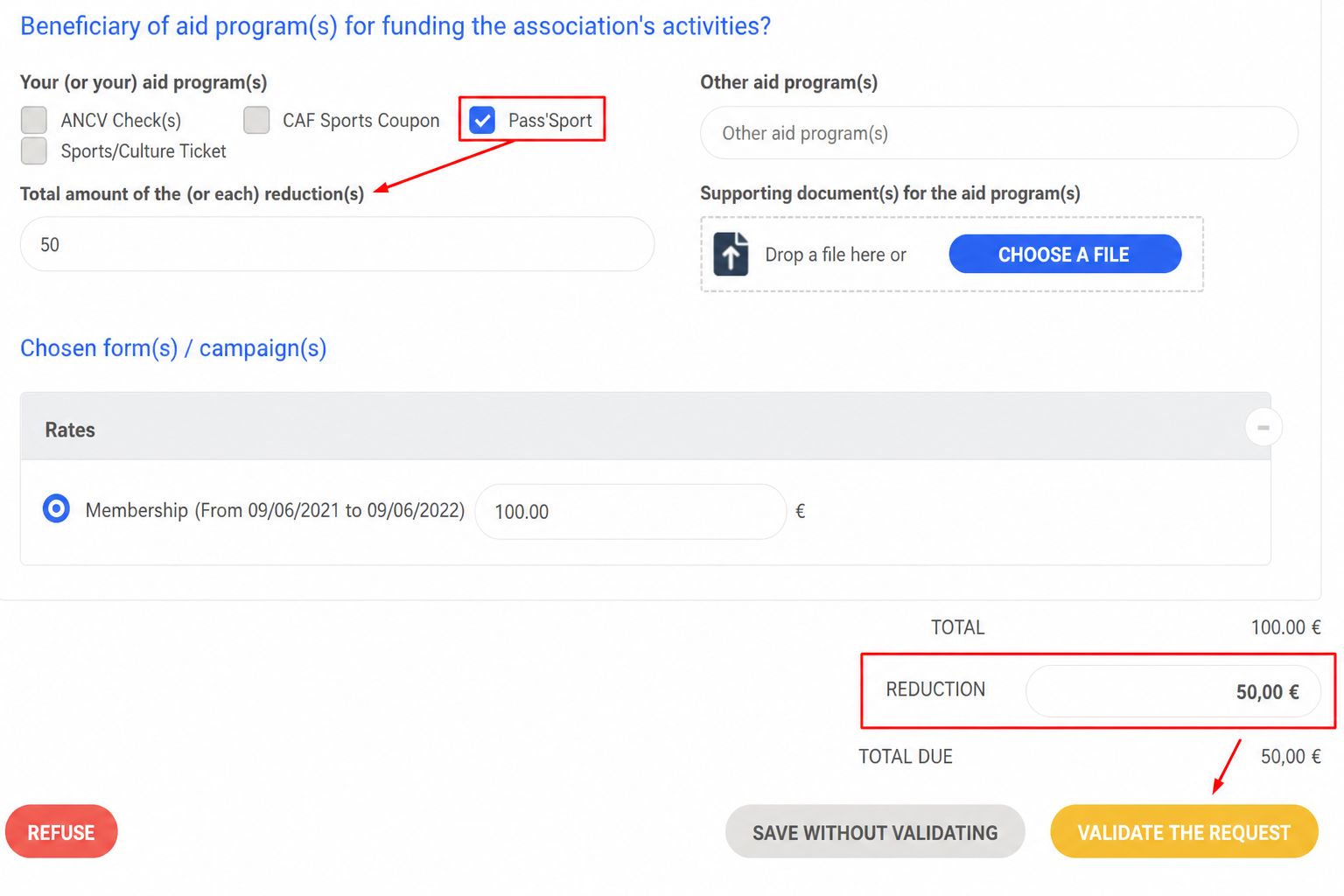1344x896 pixels.
Task: Check the ANCV Check(s) checkbox
Action: coord(34,120)
